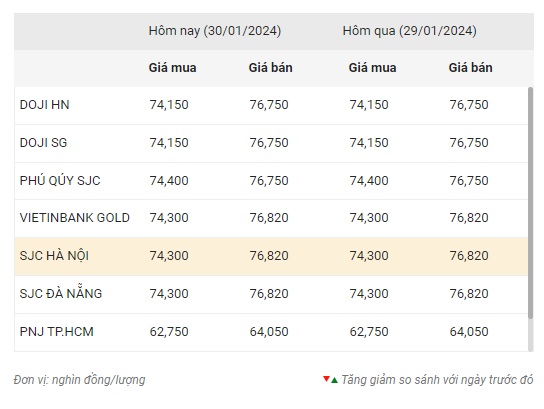The image size is (544, 409).
Task: Click the Đơn vị: nghìn đồng/lượng note
Action: pos(79,380)
